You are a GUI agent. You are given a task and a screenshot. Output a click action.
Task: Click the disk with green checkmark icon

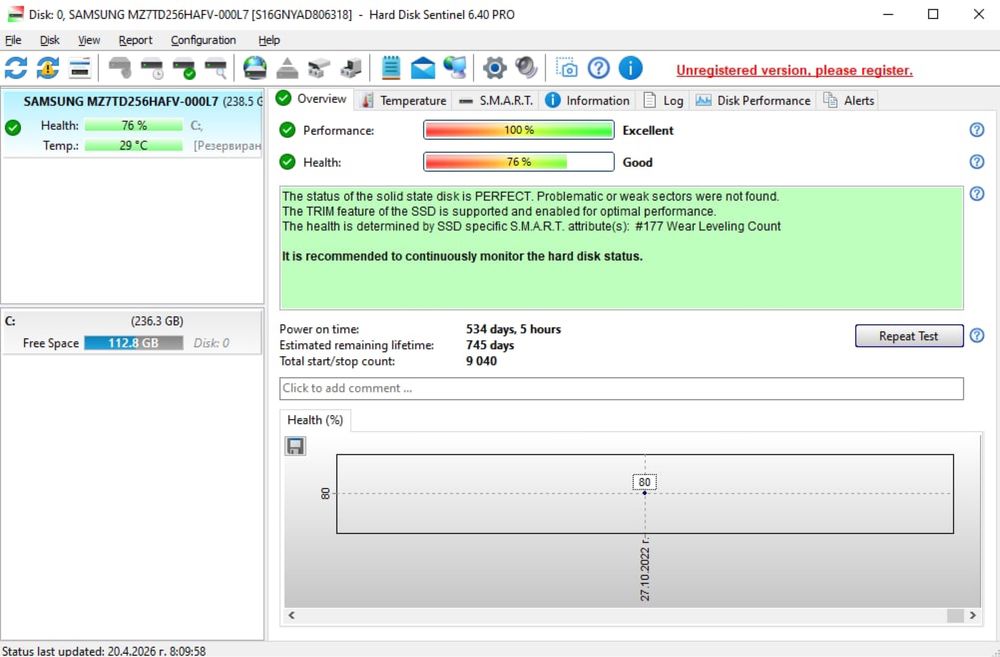click(184, 68)
